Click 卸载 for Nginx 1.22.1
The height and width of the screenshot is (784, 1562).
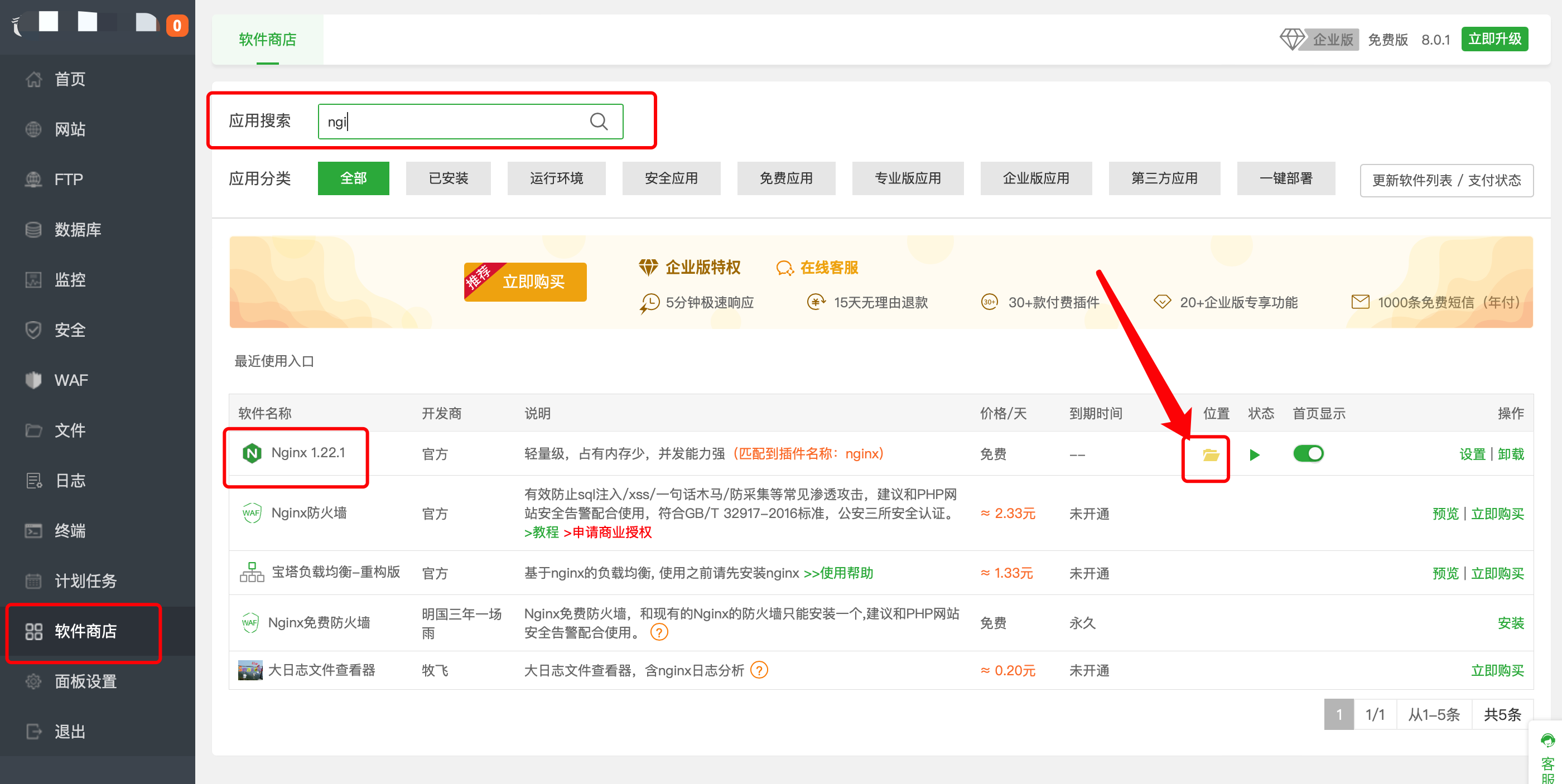coord(1511,454)
